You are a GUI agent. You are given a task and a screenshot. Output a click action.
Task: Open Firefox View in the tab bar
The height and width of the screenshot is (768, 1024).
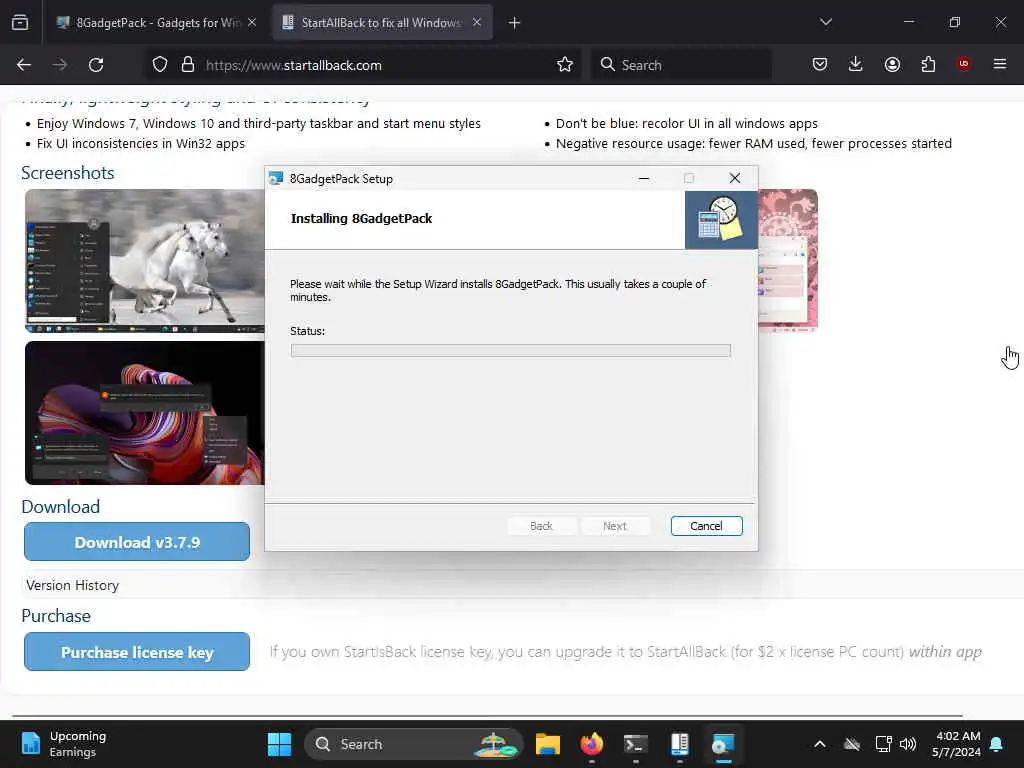point(20,23)
